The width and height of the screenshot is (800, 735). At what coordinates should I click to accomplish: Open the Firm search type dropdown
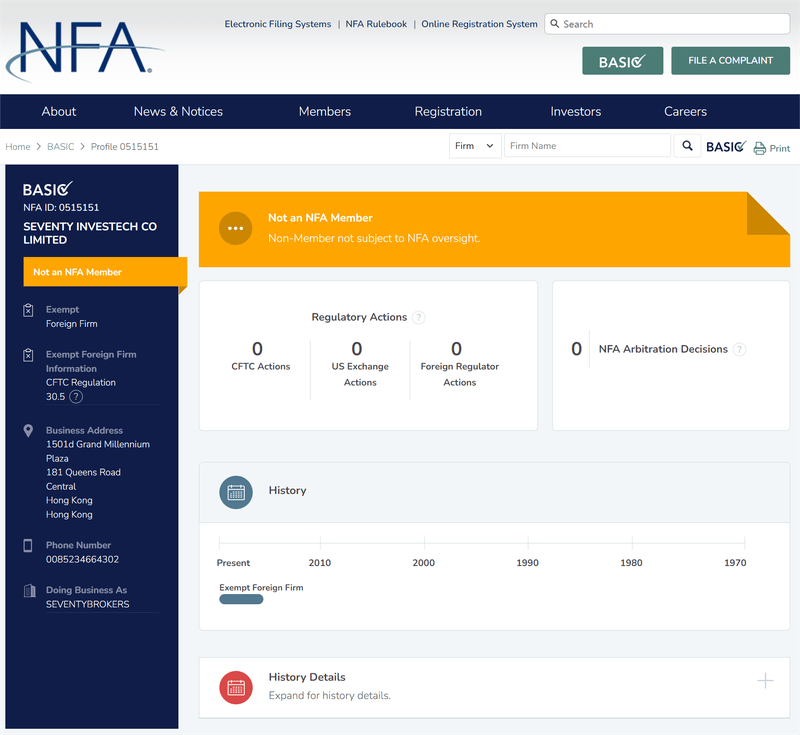click(x=475, y=146)
